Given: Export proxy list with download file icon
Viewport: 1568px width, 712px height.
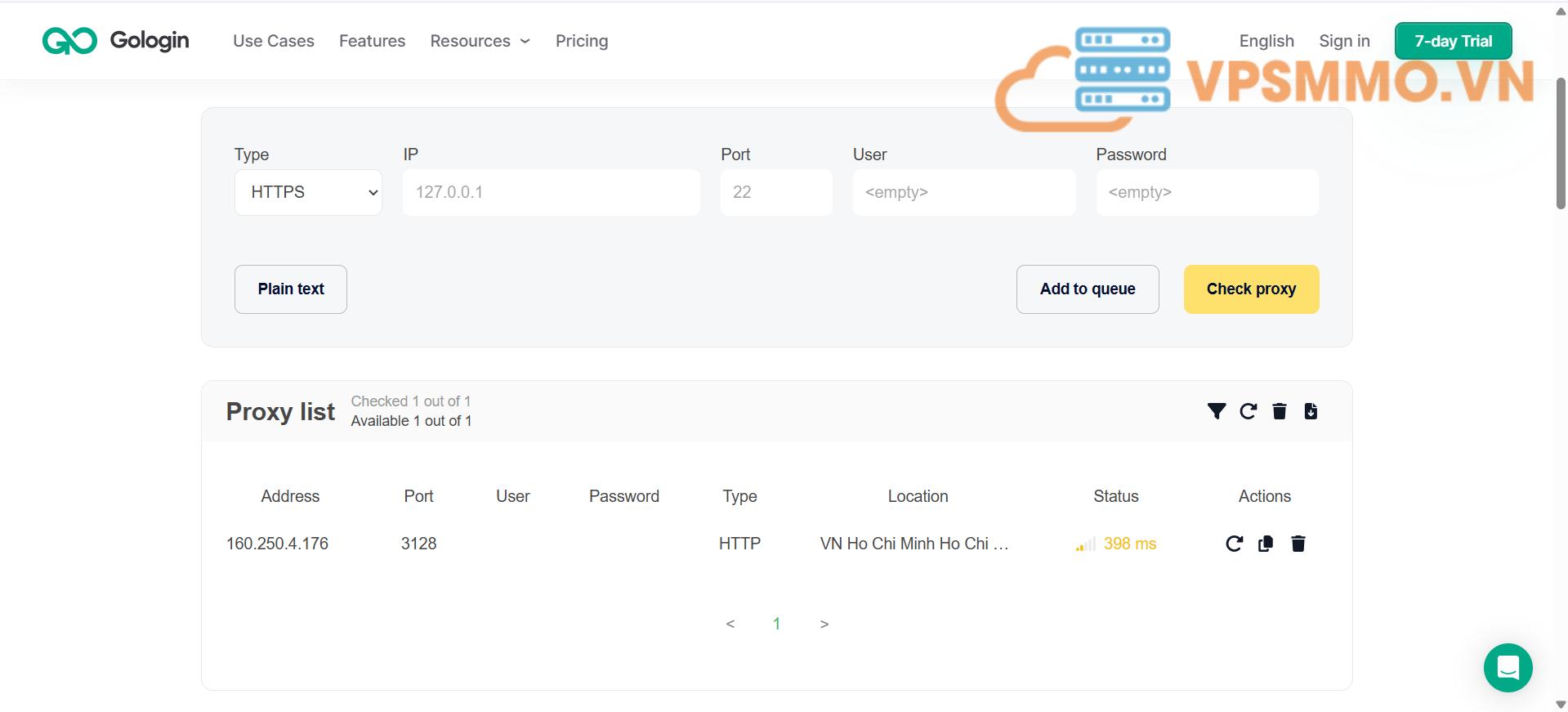Looking at the screenshot, I should coord(1311,411).
